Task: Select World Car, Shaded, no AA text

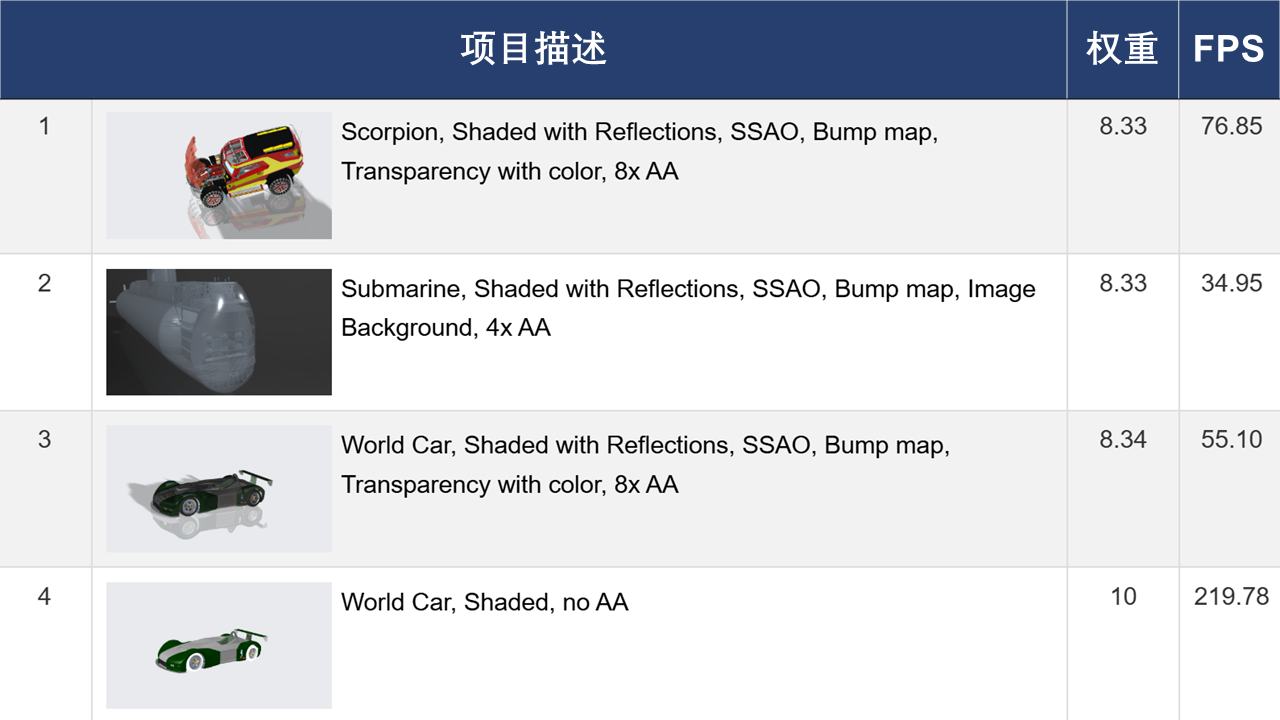Action: pyautogui.click(x=485, y=602)
